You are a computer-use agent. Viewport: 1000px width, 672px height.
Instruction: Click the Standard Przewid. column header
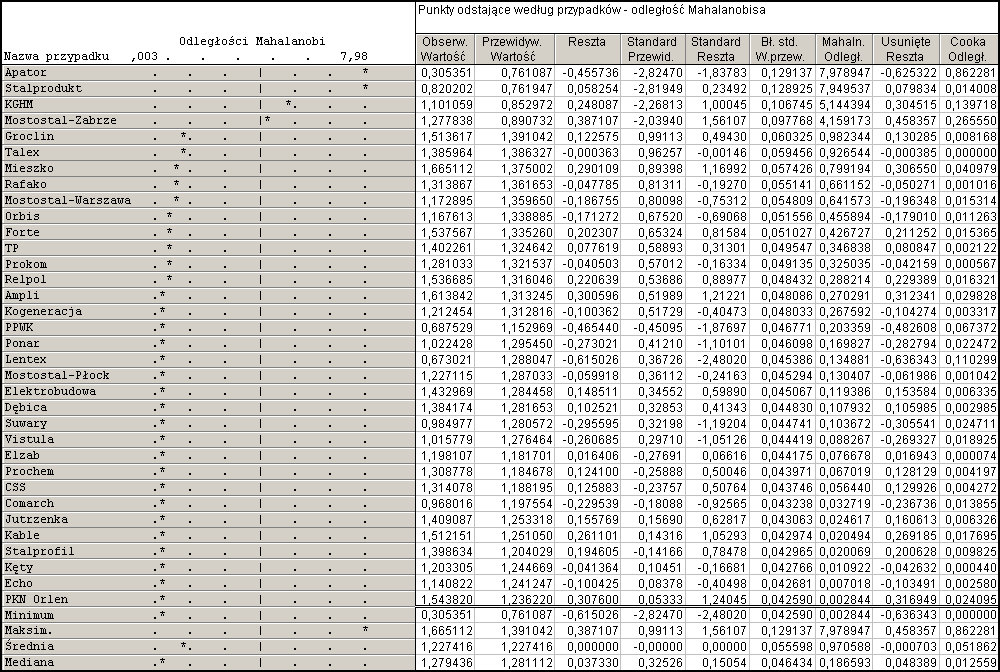(652, 49)
